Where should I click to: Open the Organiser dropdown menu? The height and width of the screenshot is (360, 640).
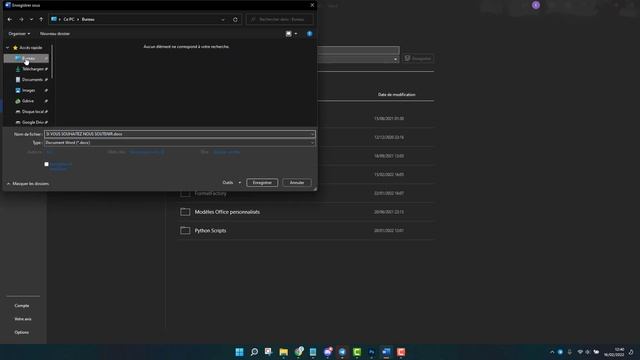(19, 33)
